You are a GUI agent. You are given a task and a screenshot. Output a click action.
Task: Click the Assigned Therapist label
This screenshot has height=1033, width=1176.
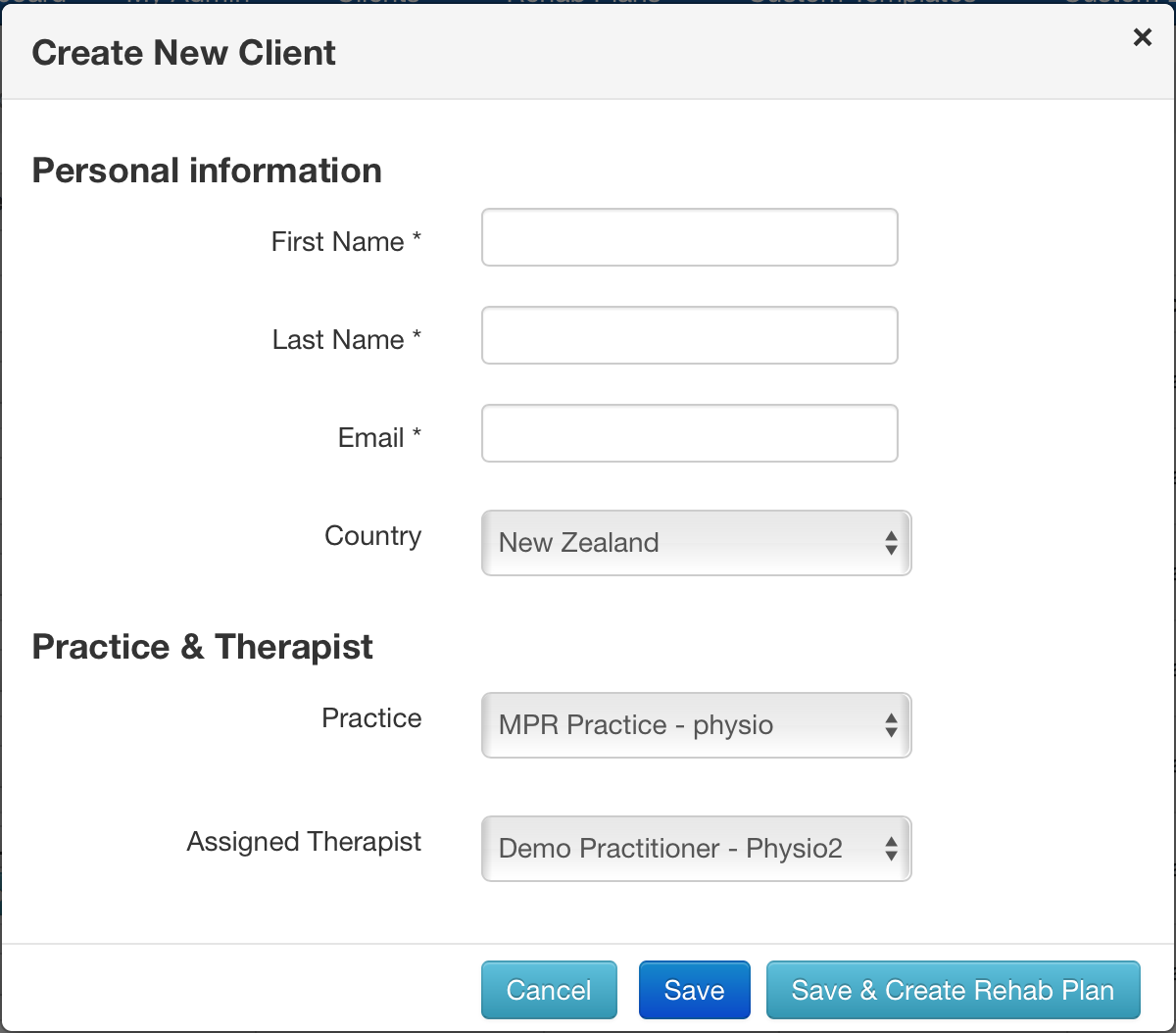coord(305,842)
